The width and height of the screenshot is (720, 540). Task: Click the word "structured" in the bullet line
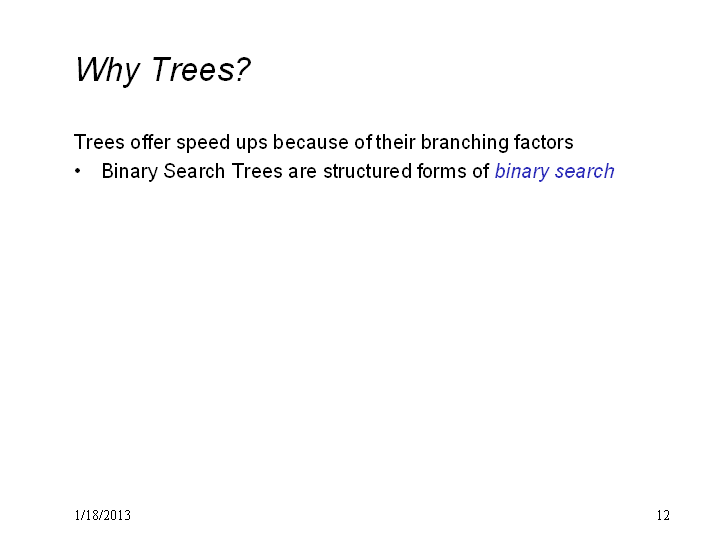[x=367, y=171]
